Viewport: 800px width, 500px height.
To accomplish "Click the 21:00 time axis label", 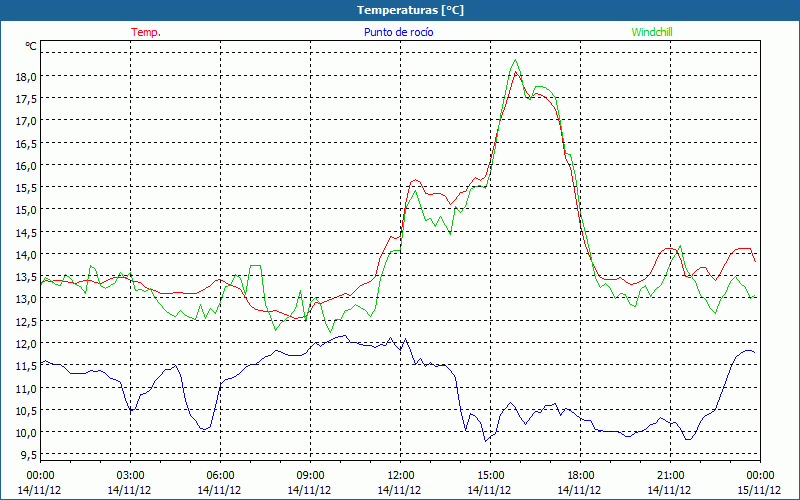I will (670, 476).
